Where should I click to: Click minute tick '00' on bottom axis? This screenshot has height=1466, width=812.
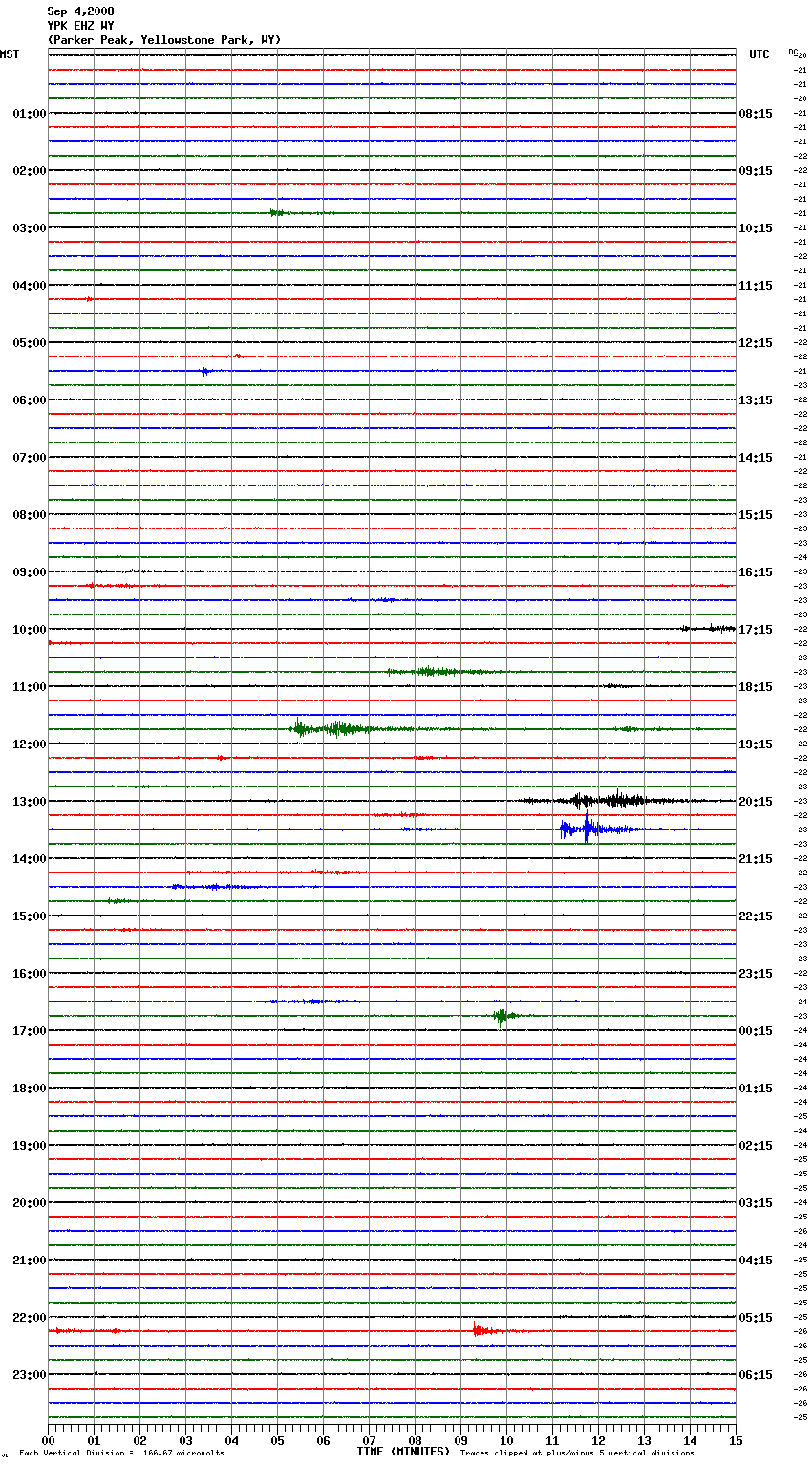(48, 1440)
